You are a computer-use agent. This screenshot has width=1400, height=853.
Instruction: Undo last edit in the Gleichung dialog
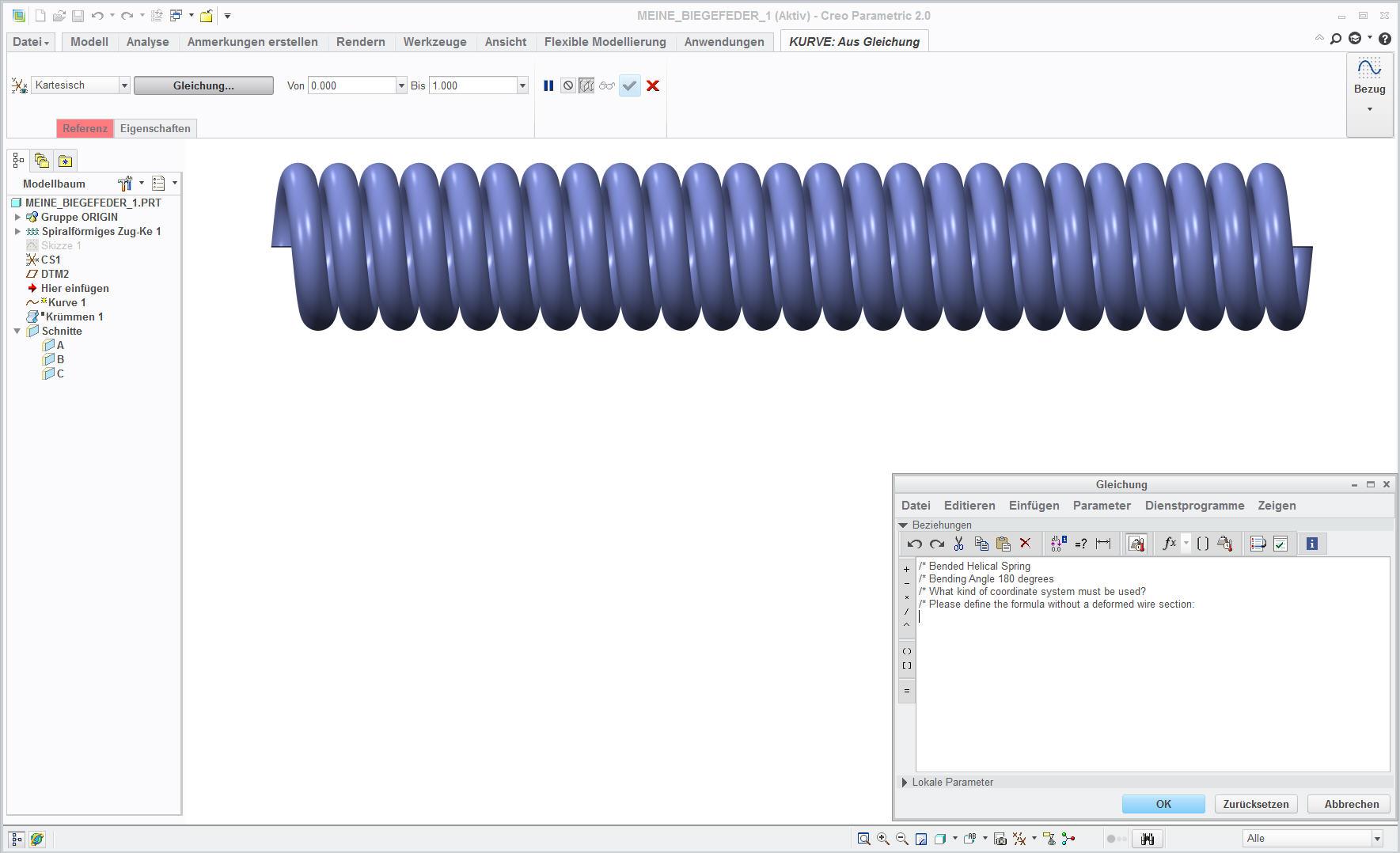point(915,544)
